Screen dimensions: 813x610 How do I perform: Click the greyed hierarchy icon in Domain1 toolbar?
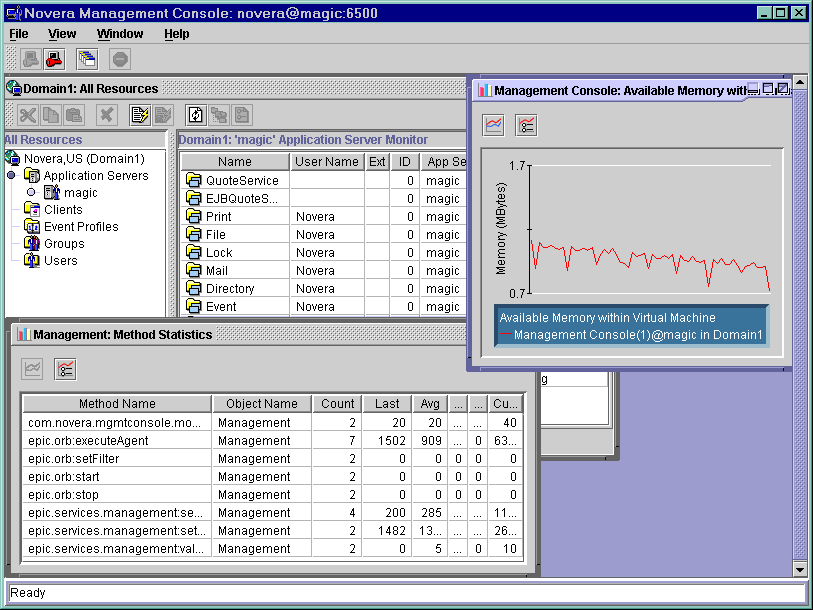(219, 115)
